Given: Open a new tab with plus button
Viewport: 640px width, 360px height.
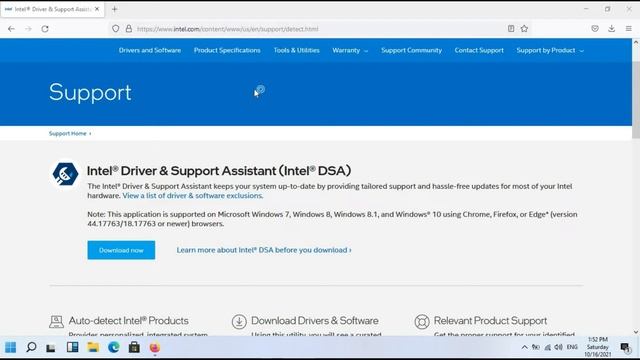Looking at the screenshot, I should [115, 9].
